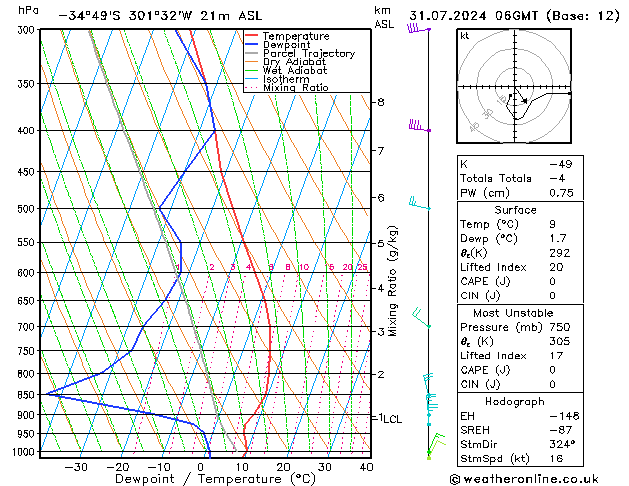
Task: Click the wind barb near 700 hPa
Action: [x=421, y=321]
